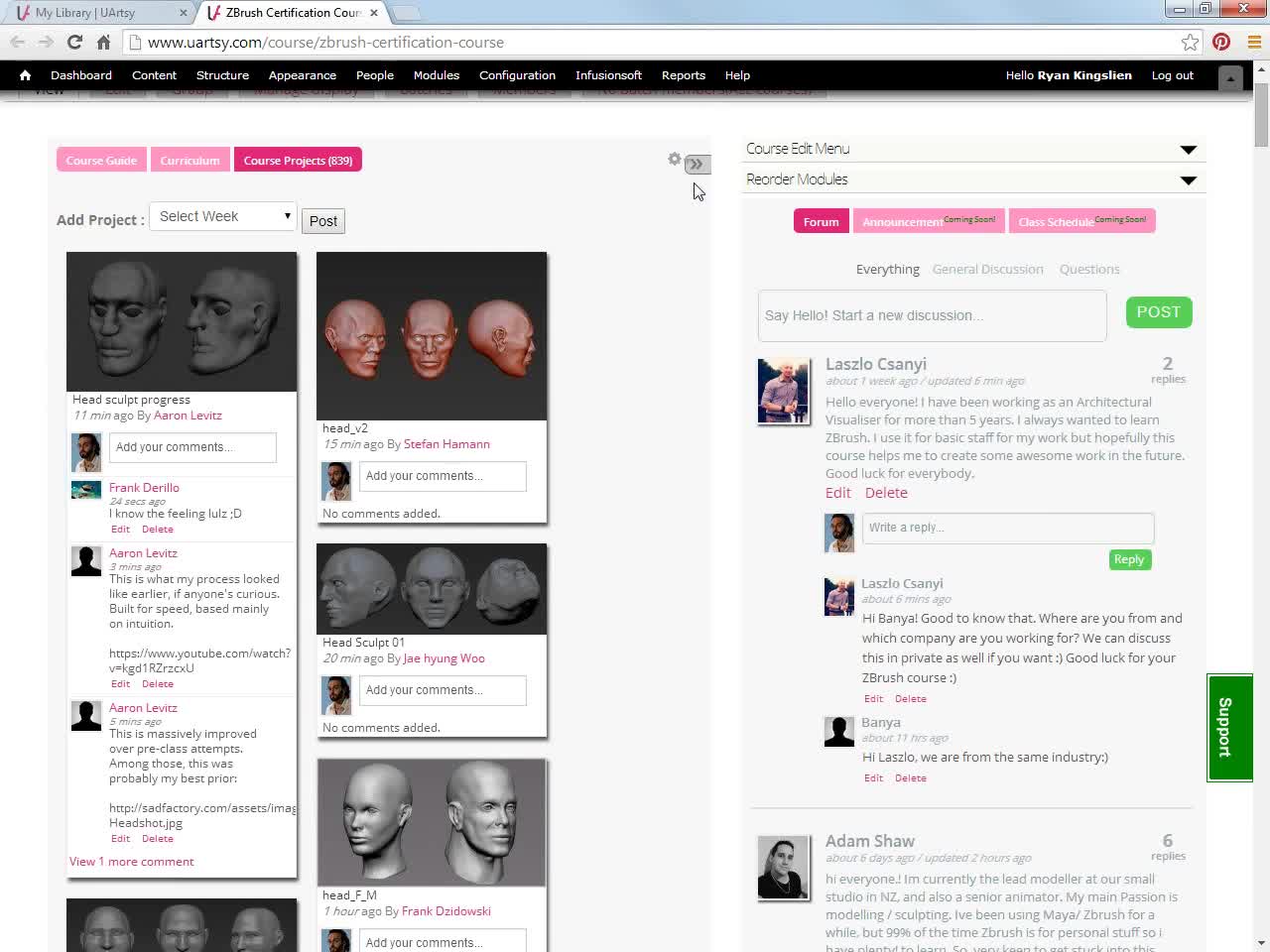
Task: Click the browser forward arrow
Action: (46, 42)
